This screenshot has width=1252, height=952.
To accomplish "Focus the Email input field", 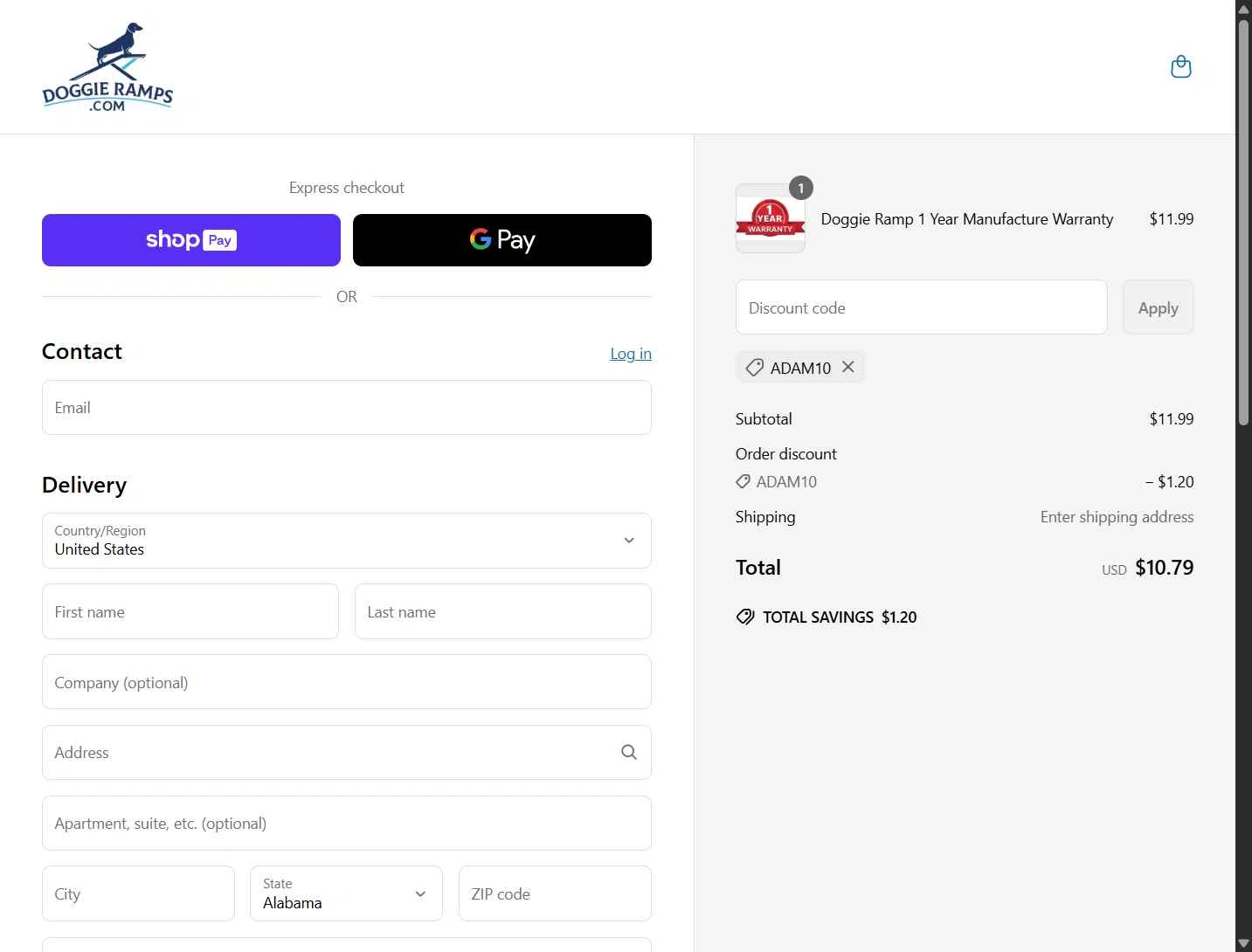I will point(347,408).
